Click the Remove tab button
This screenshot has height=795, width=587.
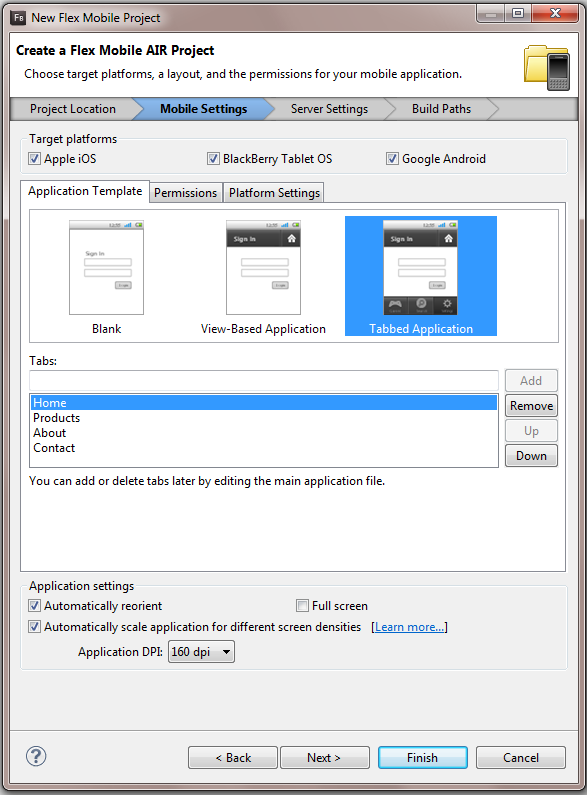tap(531, 406)
